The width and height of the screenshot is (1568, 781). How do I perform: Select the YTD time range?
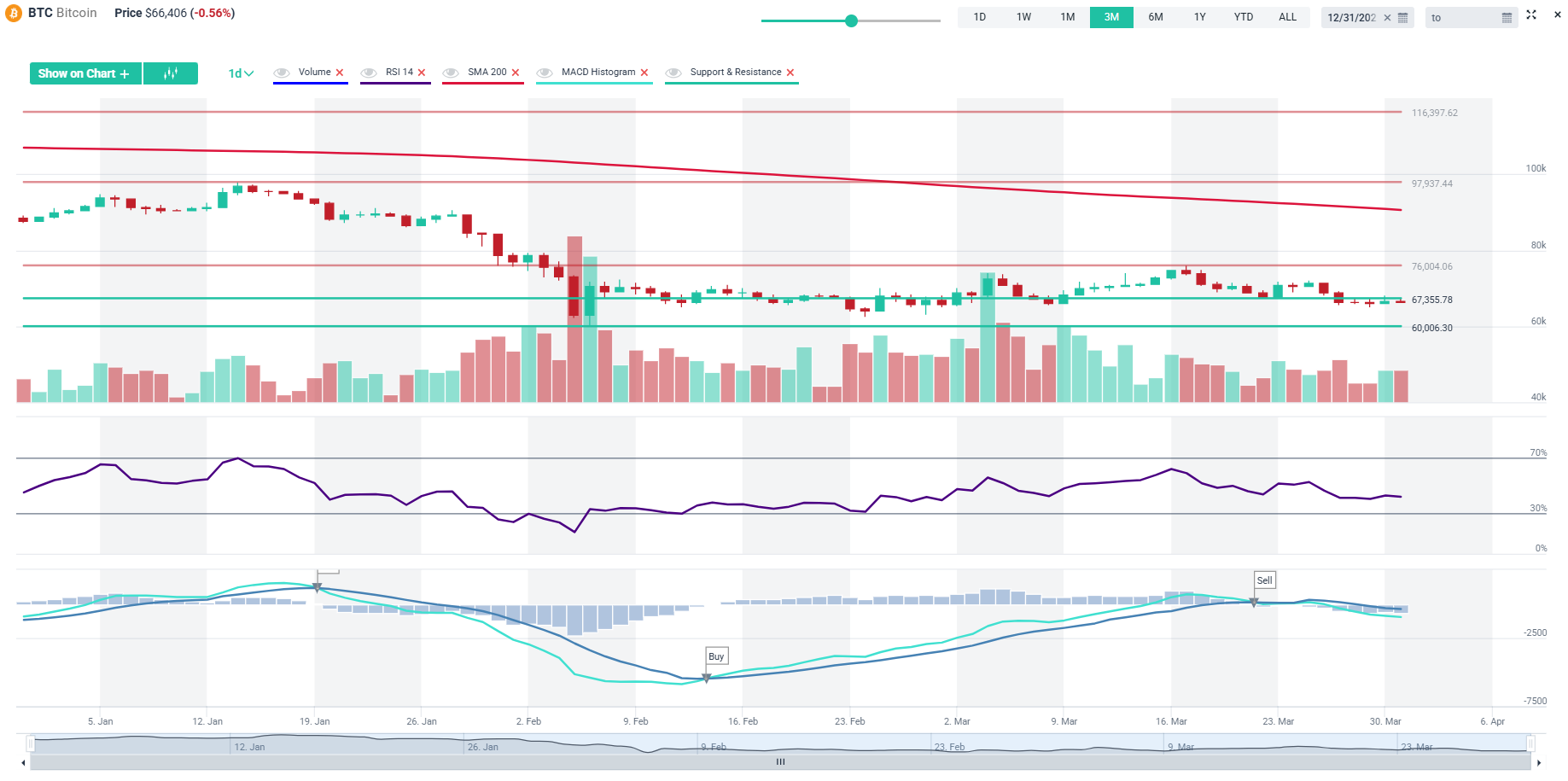click(1243, 17)
